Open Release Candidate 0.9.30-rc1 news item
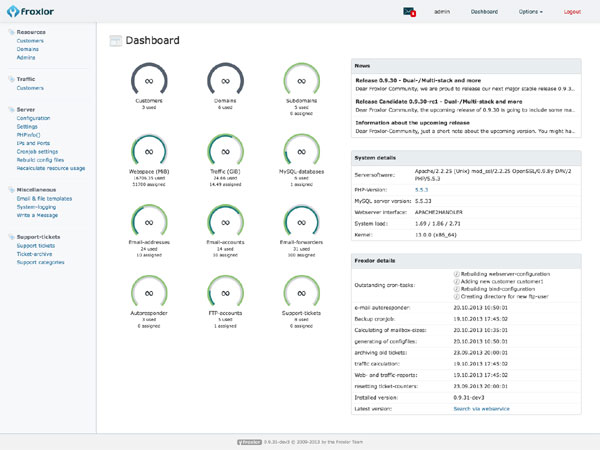 click(x=439, y=102)
